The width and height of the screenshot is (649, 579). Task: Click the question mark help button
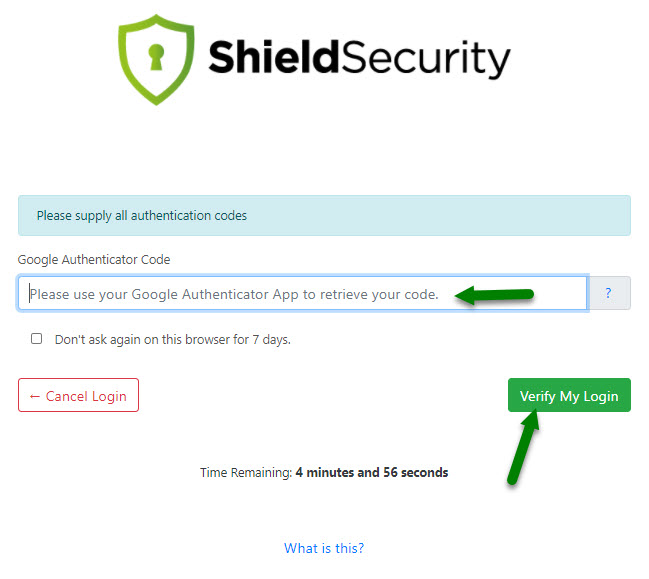(x=610, y=294)
